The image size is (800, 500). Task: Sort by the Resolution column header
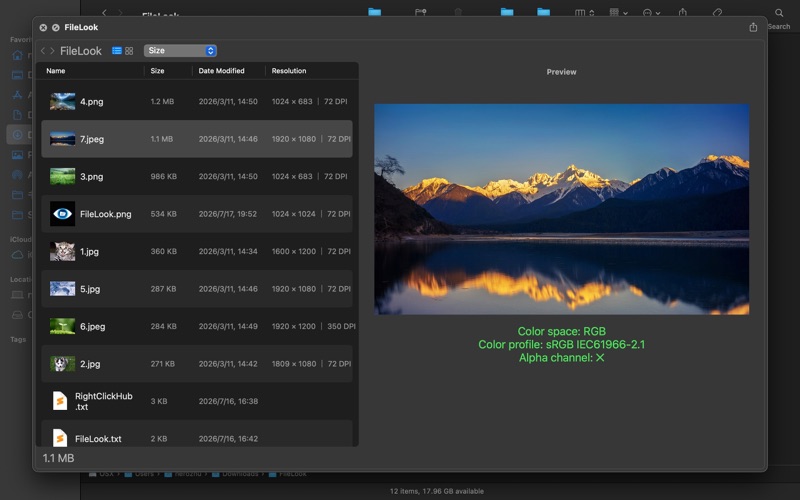(289, 71)
